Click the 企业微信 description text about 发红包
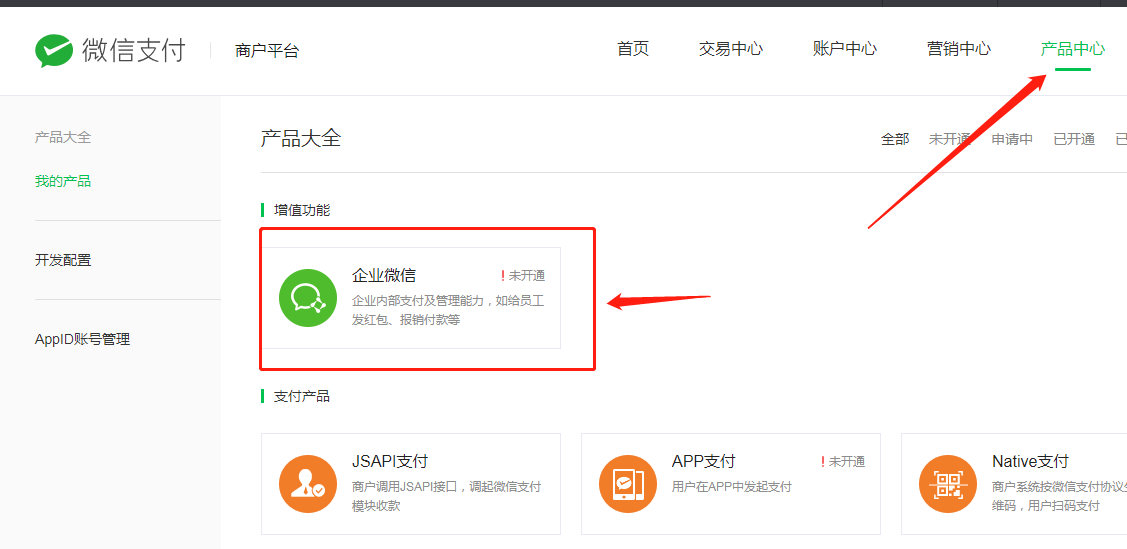This screenshot has width=1127, height=549. coord(448,310)
